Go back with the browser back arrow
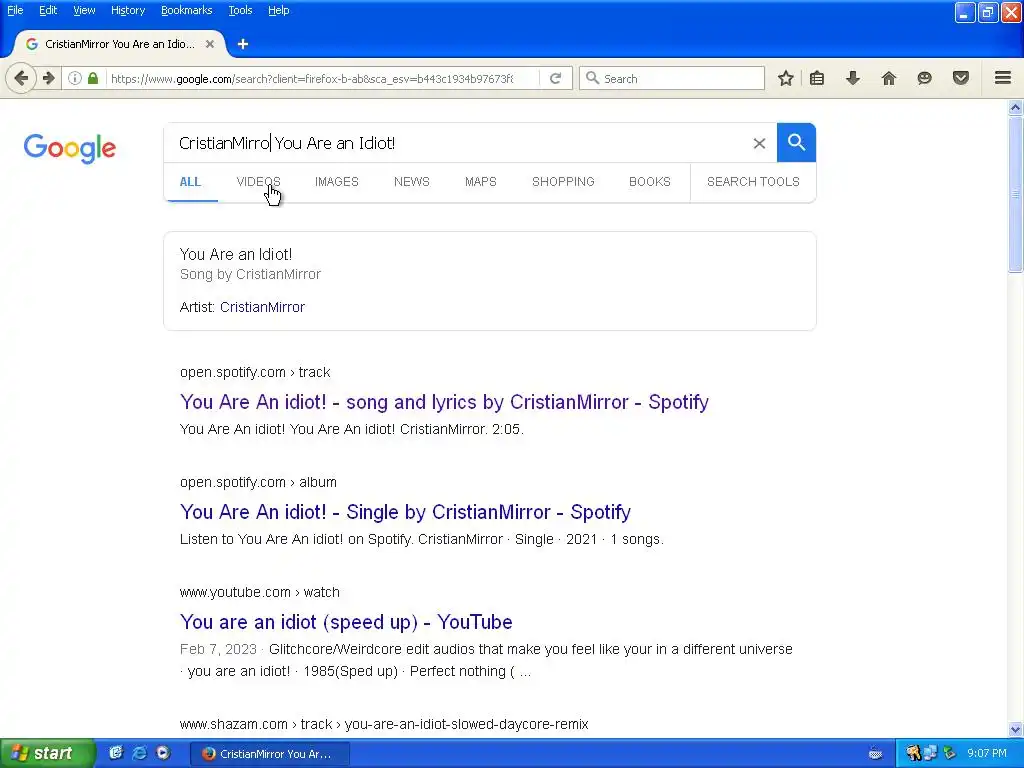1024x768 pixels. point(21,78)
